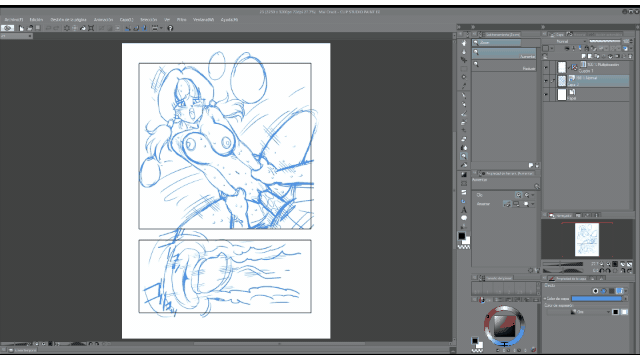This screenshot has height=360, width=640.
Task: Click the Redo toolbar icon
Action: [x=56, y=28]
